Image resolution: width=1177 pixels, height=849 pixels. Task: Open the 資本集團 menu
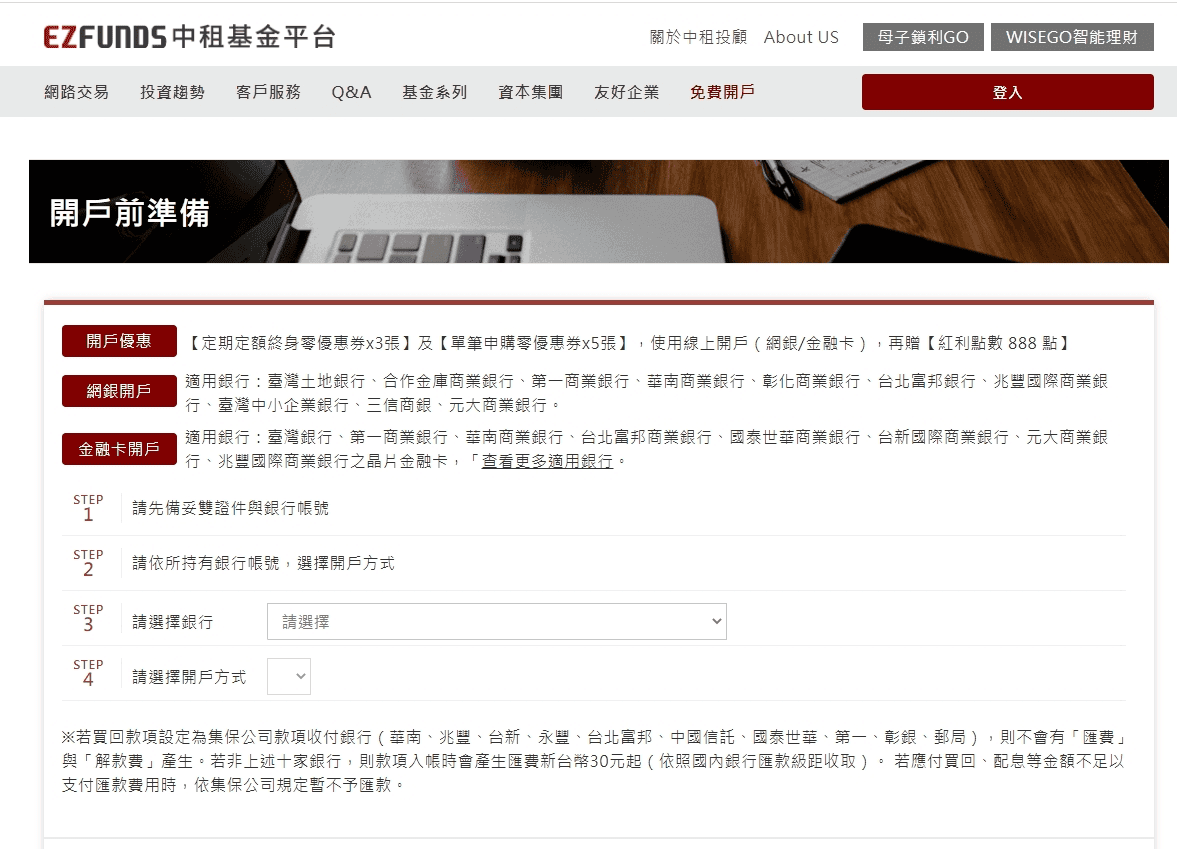coord(531,92)
